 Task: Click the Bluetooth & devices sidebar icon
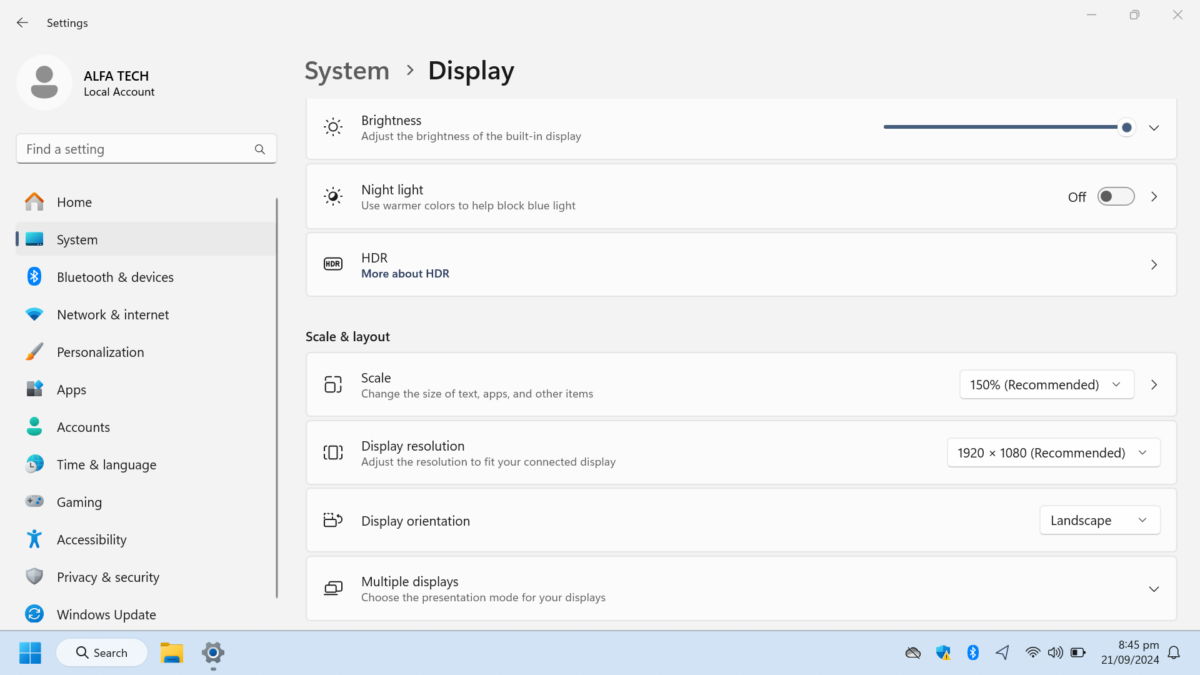tap(34, 277)
